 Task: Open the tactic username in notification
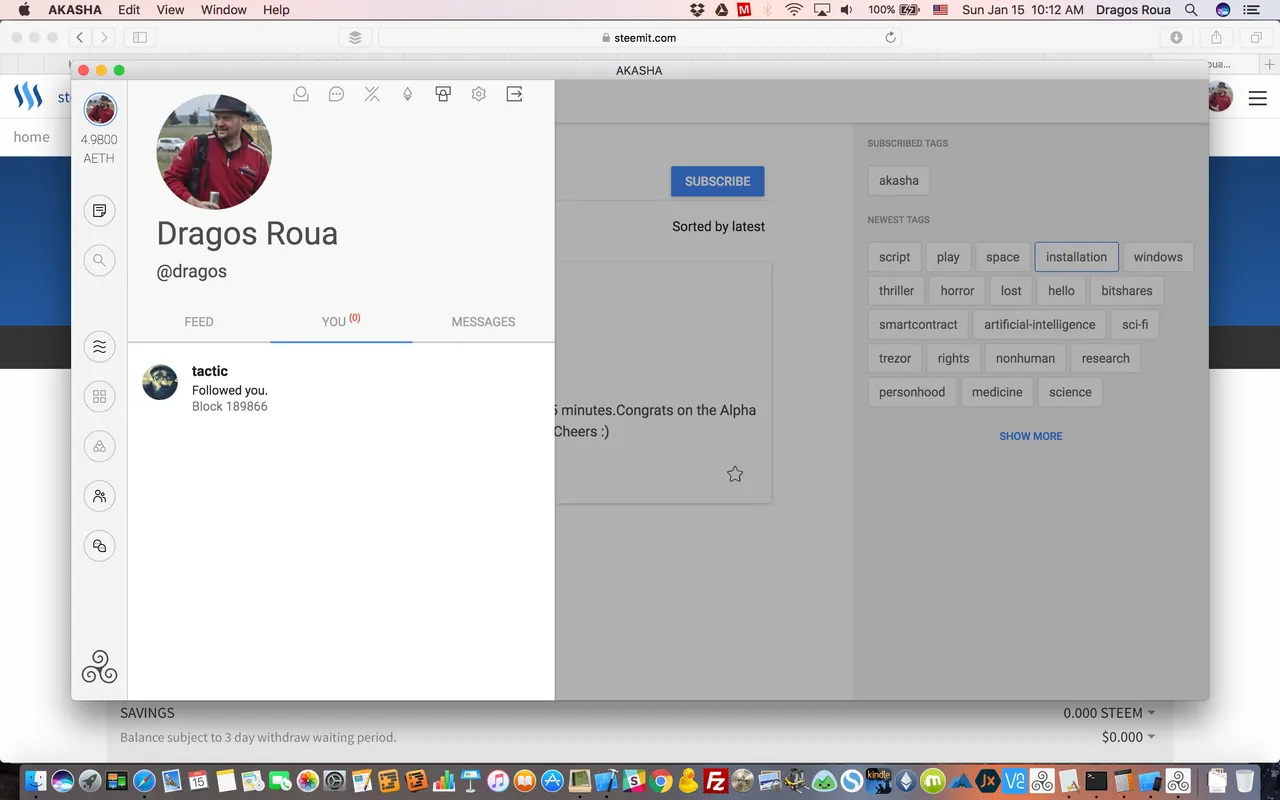tap(210, 371)
